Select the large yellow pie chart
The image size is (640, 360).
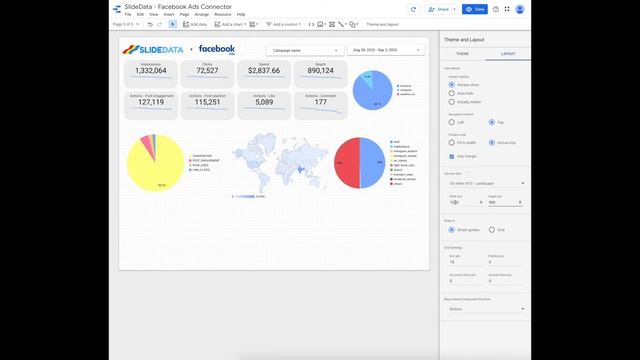coord(156,163)
